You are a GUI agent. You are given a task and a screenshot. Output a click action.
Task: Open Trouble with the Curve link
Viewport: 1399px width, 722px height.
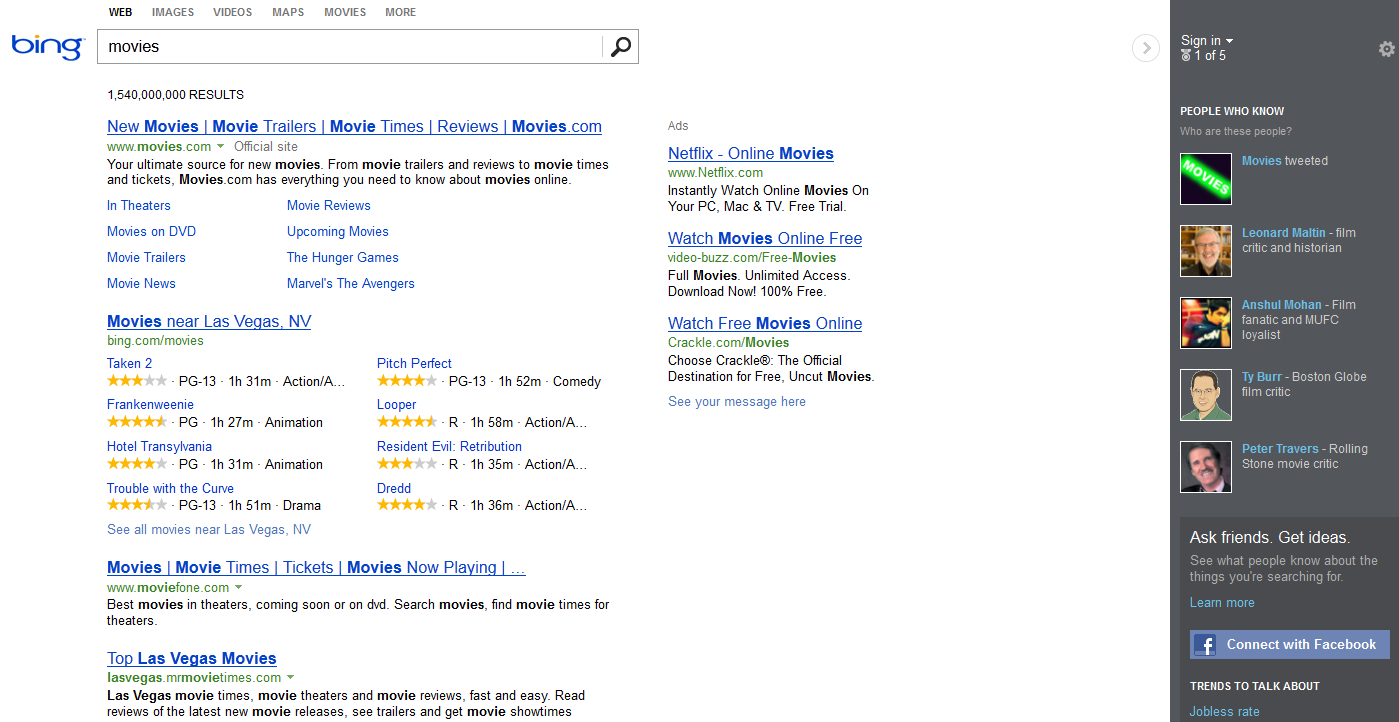tap(170, 489)
